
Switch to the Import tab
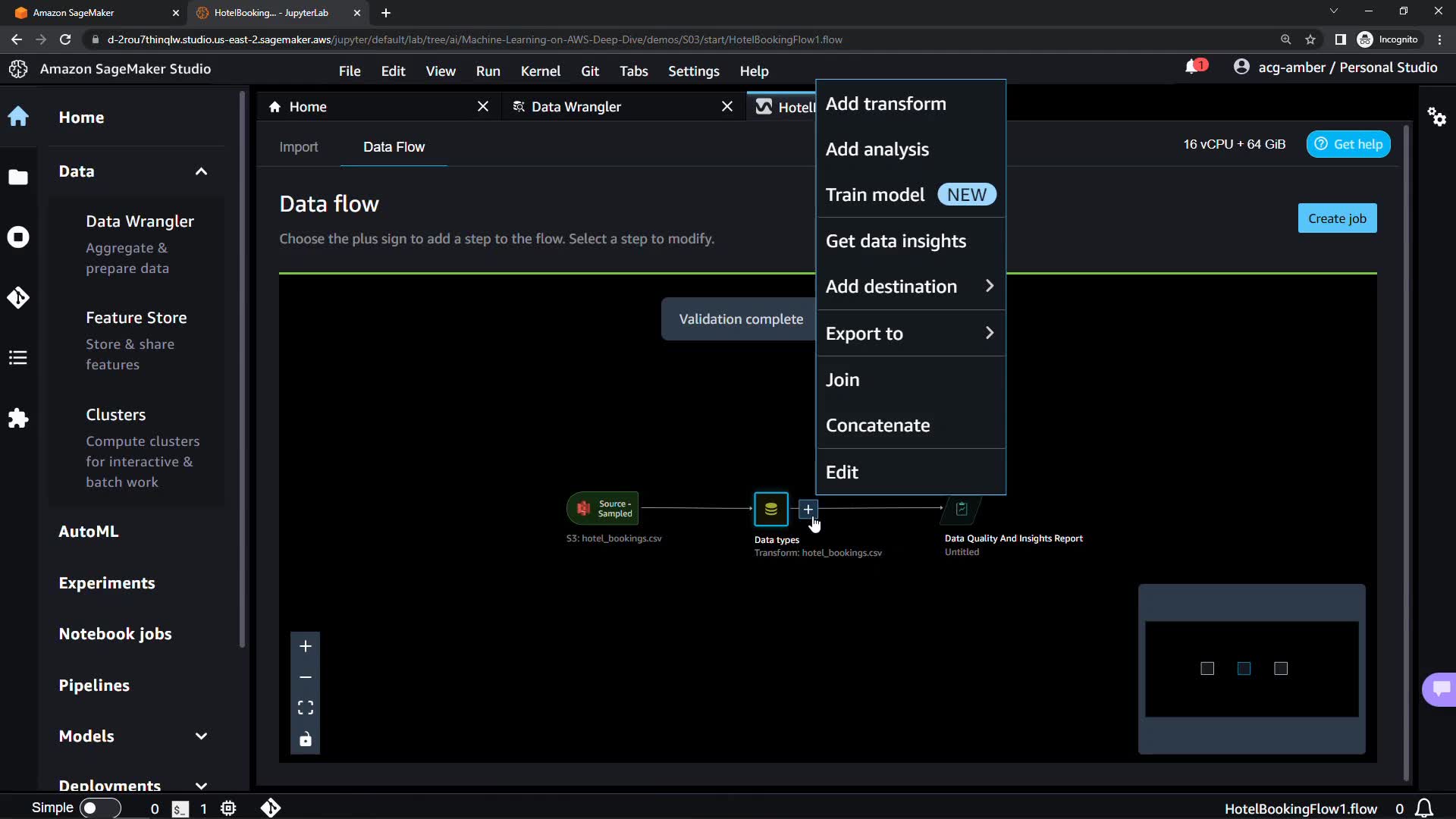pyautogui.click(x=298, y=147)
